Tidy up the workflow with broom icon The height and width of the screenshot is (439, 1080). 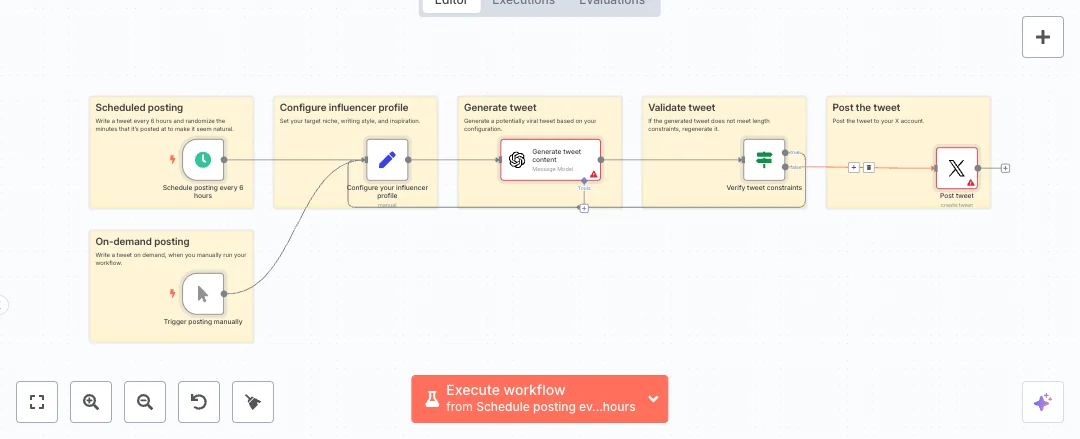[253, 402]
